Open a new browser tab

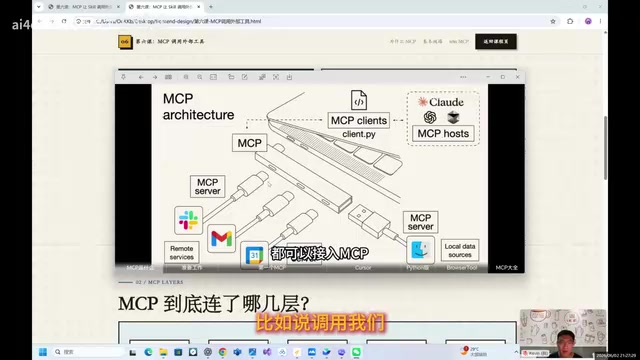(211, 7)
